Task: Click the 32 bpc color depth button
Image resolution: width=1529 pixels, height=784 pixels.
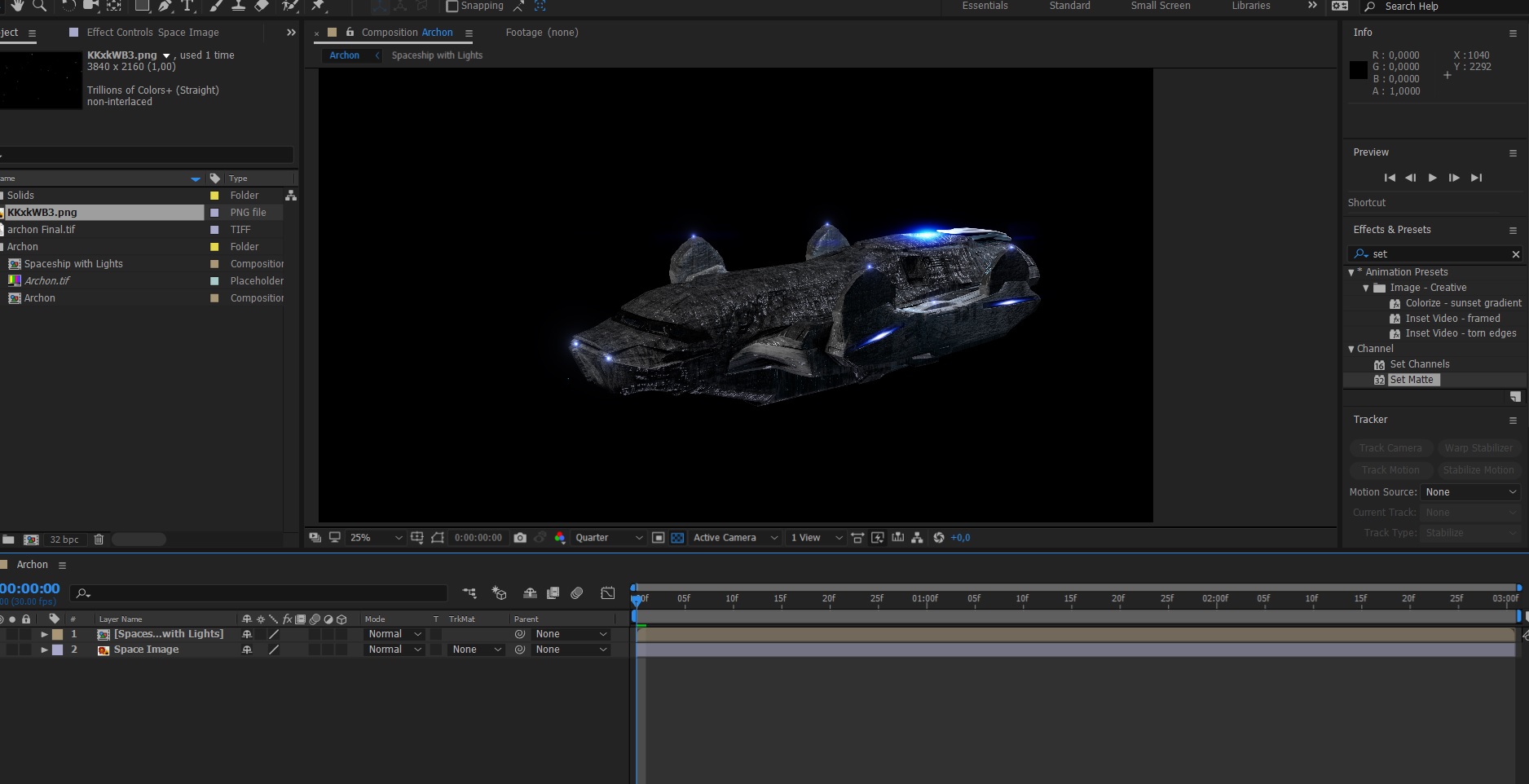Action: coord(64,540)
